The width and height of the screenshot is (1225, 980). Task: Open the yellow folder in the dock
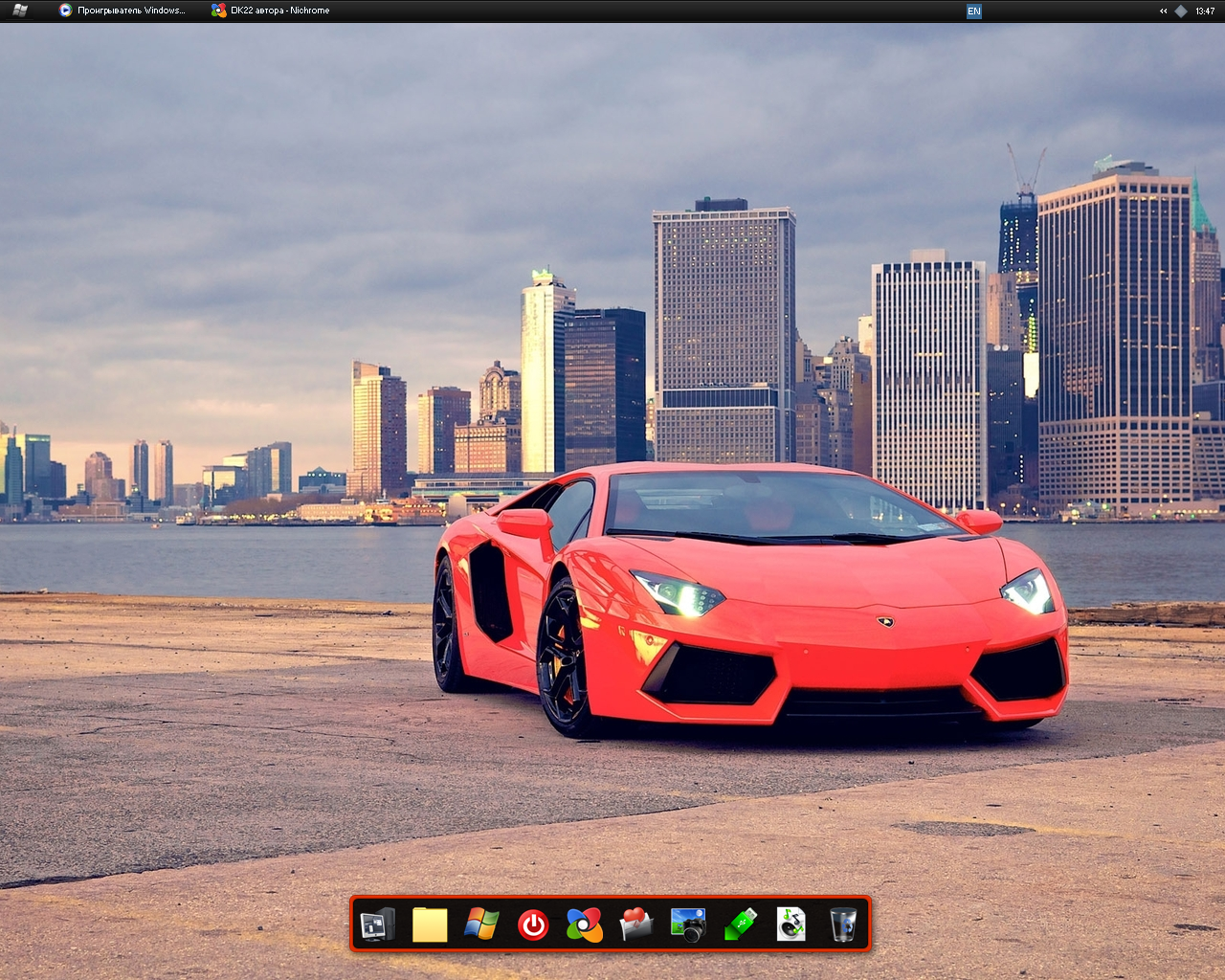[430, 924]
